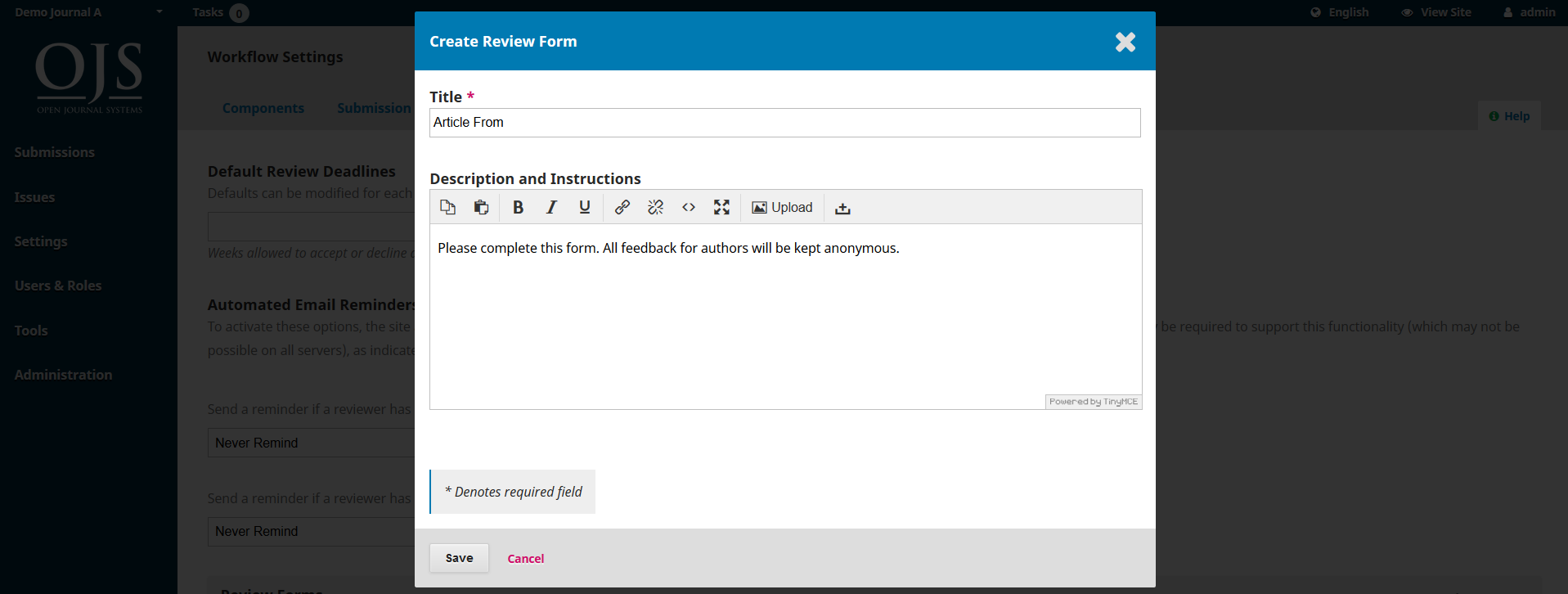Viewport: 1568px width, 594px height.
Task: Open second Never Remind dropdown
Action: [x=311, y=531]
